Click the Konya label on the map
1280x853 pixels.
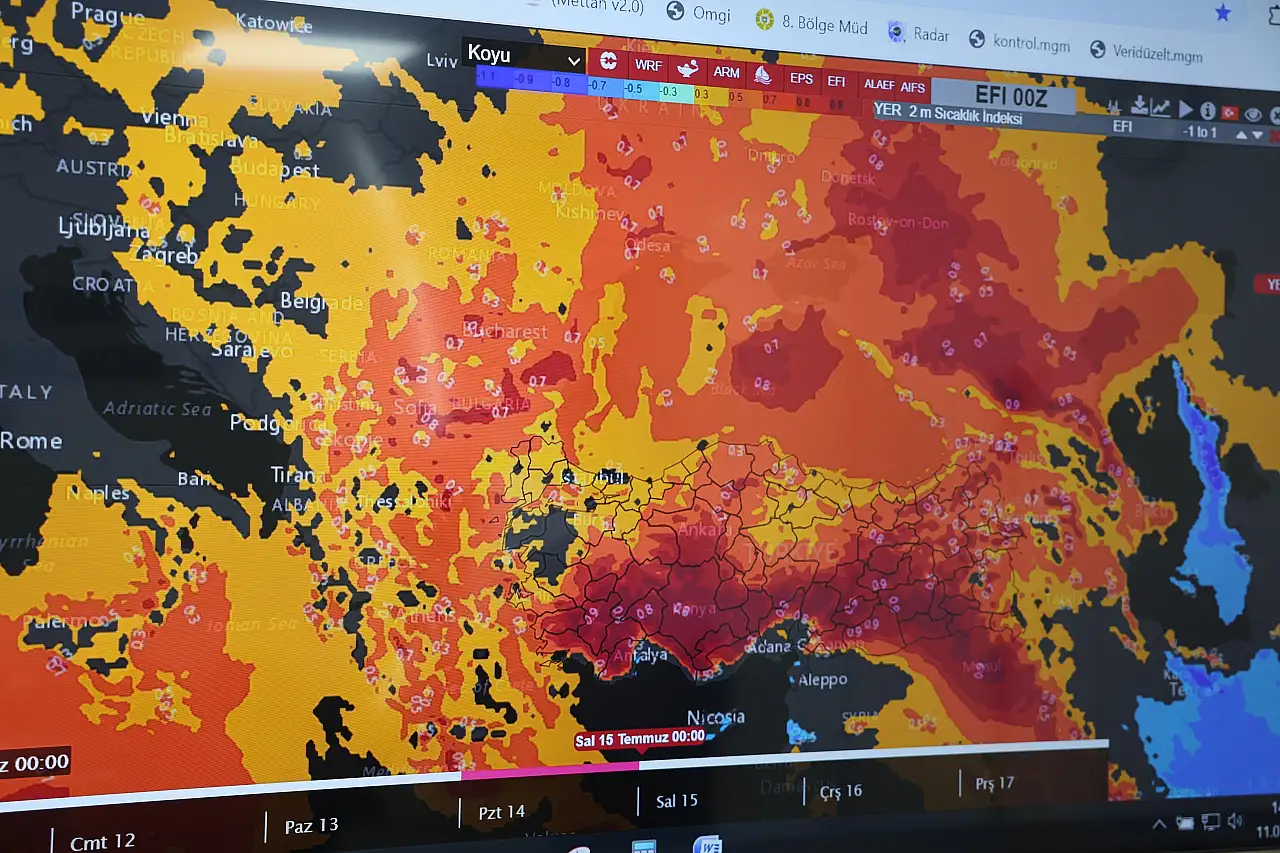point(696,608)
